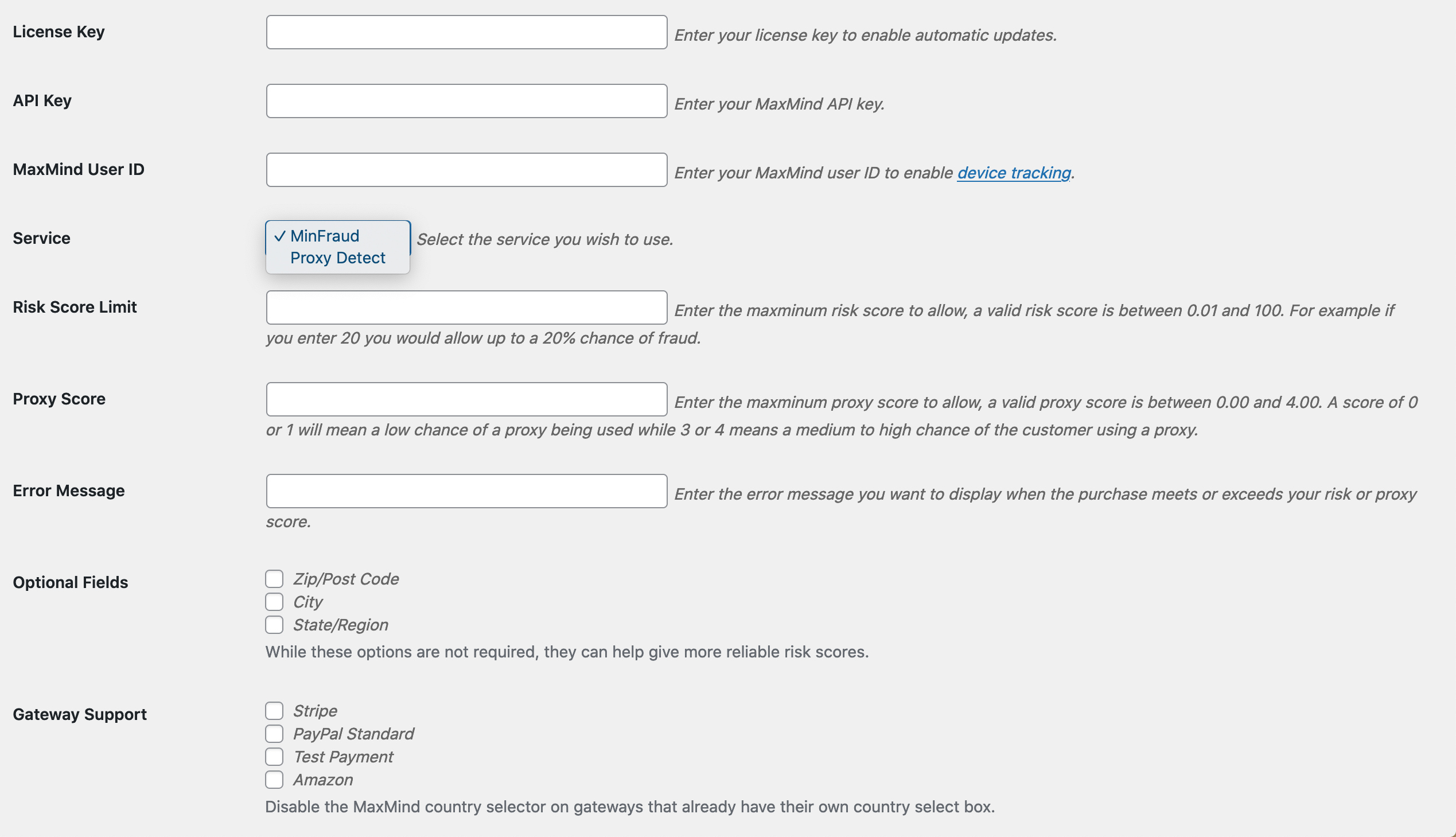Focus the API Key text field

(x=466, y=101)
